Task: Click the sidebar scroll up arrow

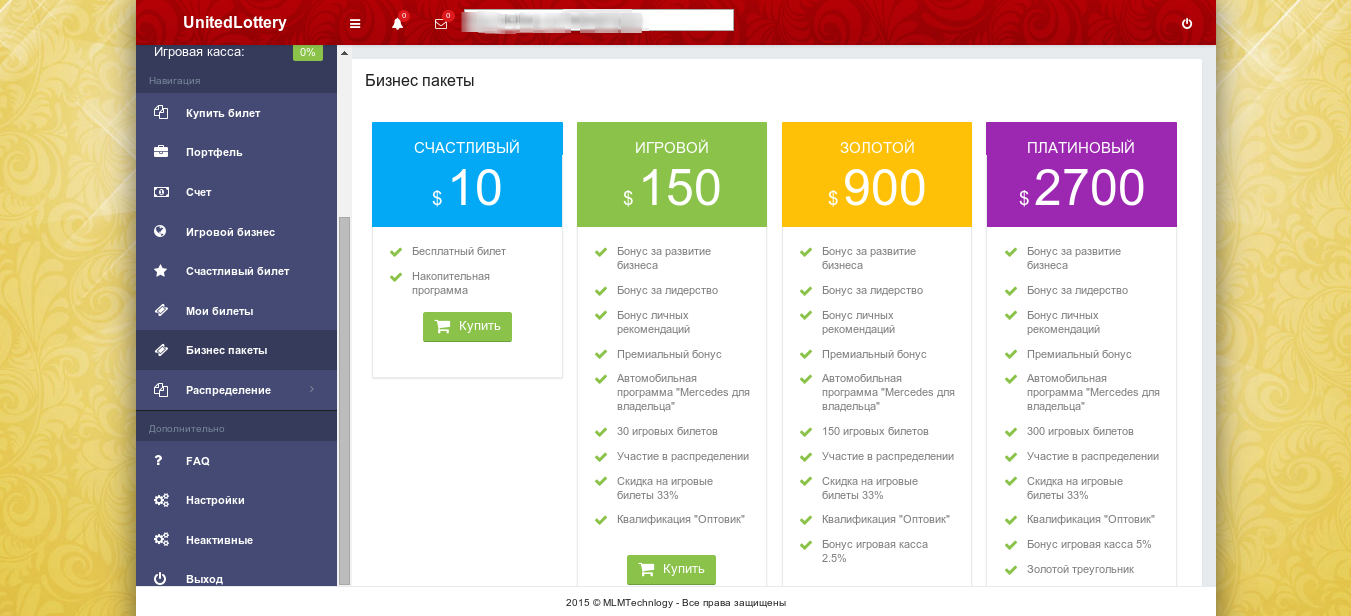Action: [x=344, y=52]
